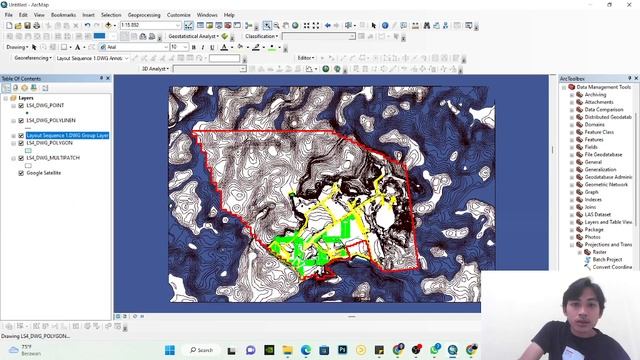Toggle bold text in Drawing toolbar
This screenshot has width=640, height=360.
(x=194, y=47)
